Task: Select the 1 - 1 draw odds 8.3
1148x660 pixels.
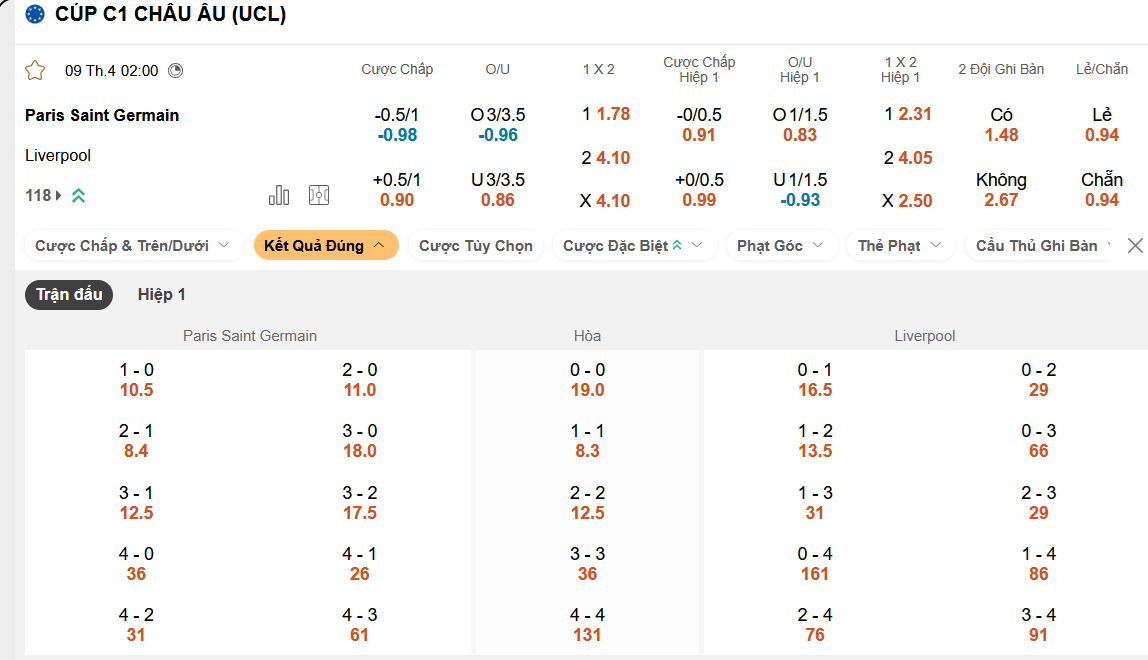Action: pos(587,441)
